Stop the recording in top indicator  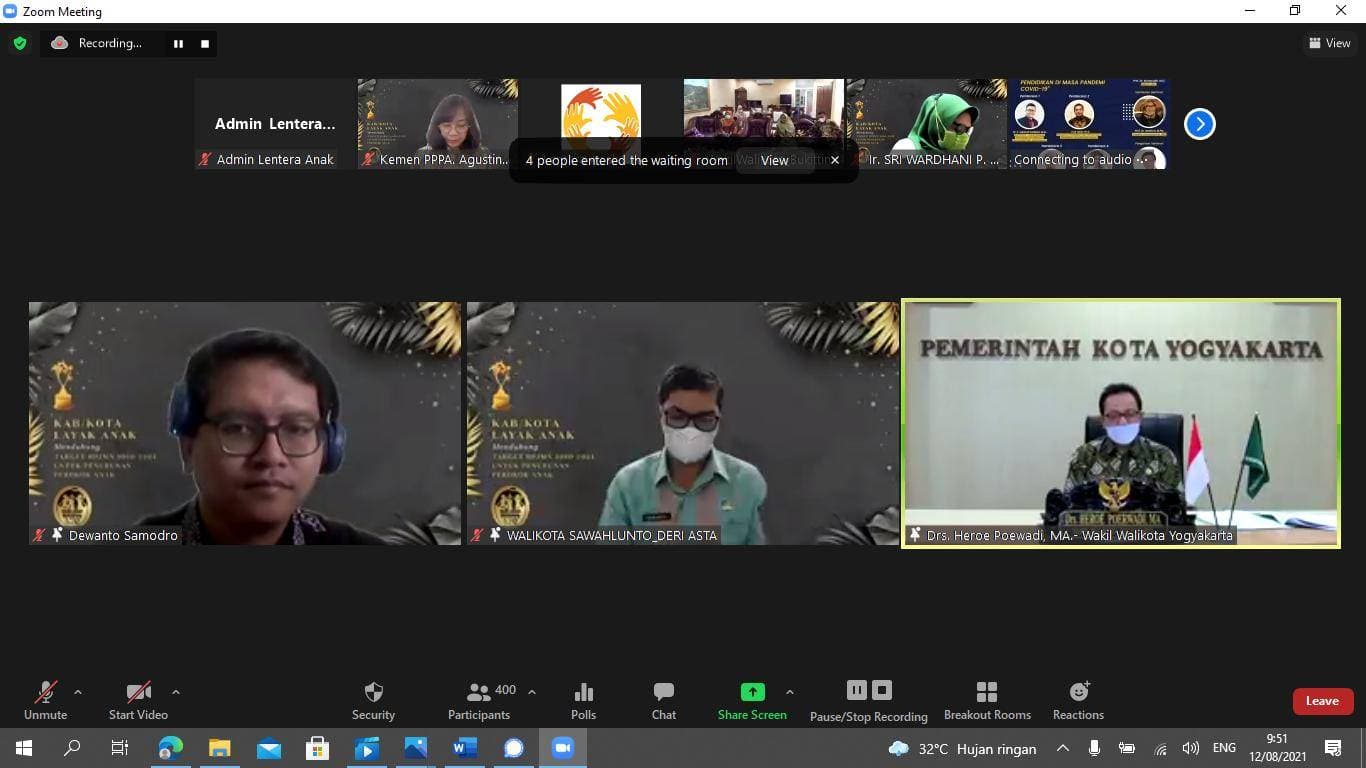tap(205, 43)
